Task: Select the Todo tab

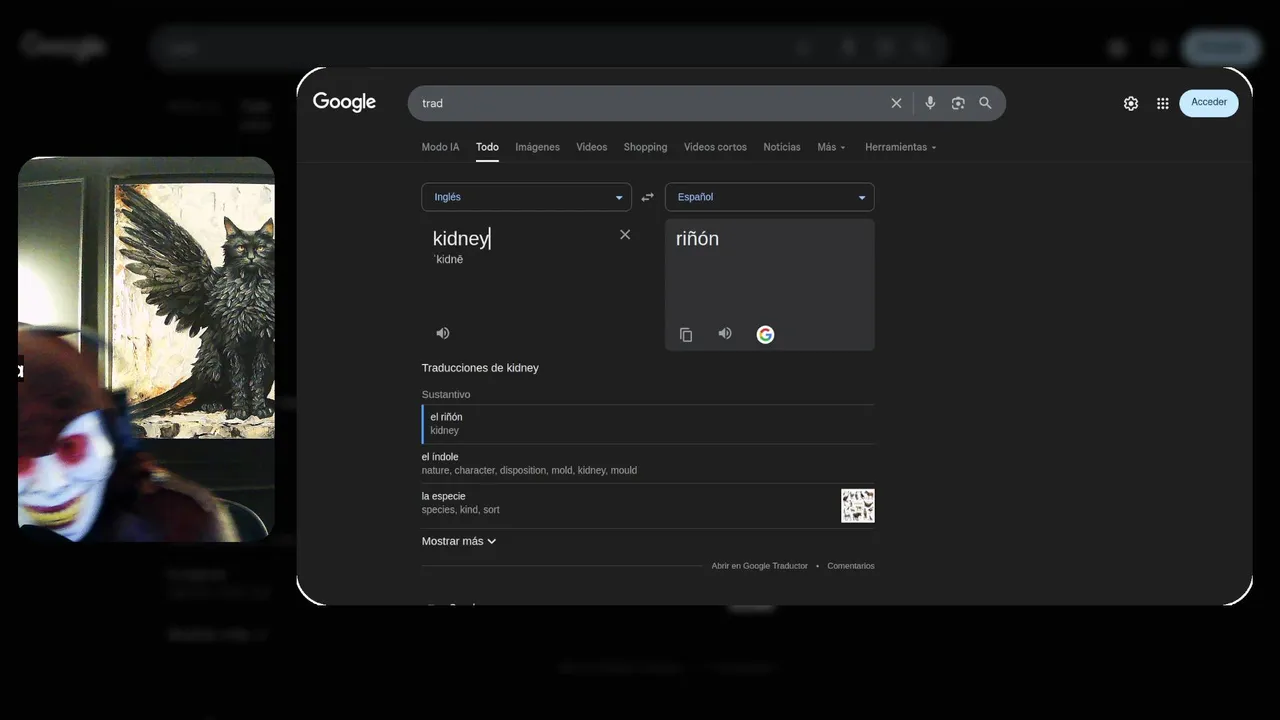Action: [487, 147]
